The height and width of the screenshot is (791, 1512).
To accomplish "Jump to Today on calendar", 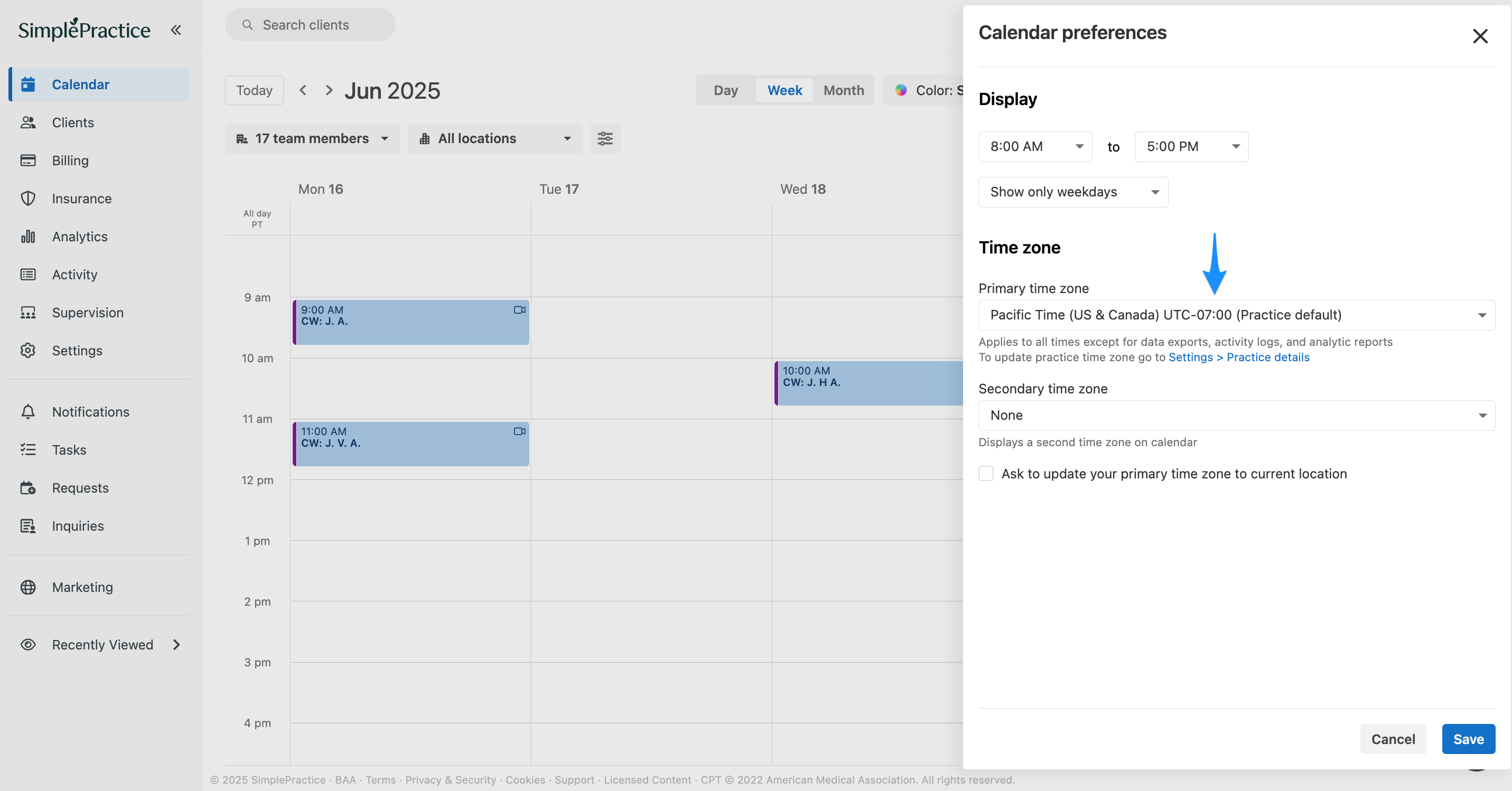I will tap(254, 90).
